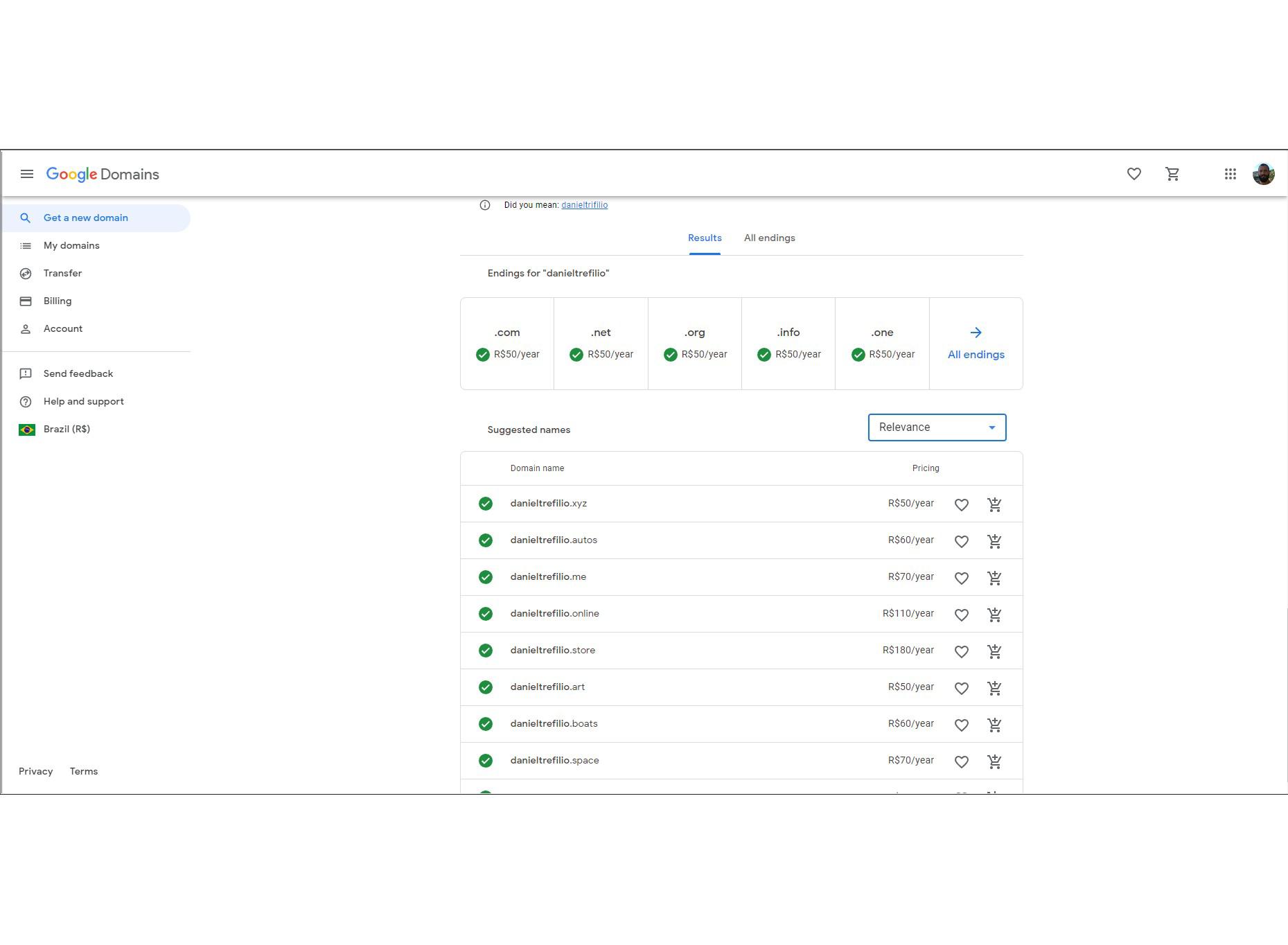
Task: Open Google apps grid
Action: click(x=1230, y=174)
